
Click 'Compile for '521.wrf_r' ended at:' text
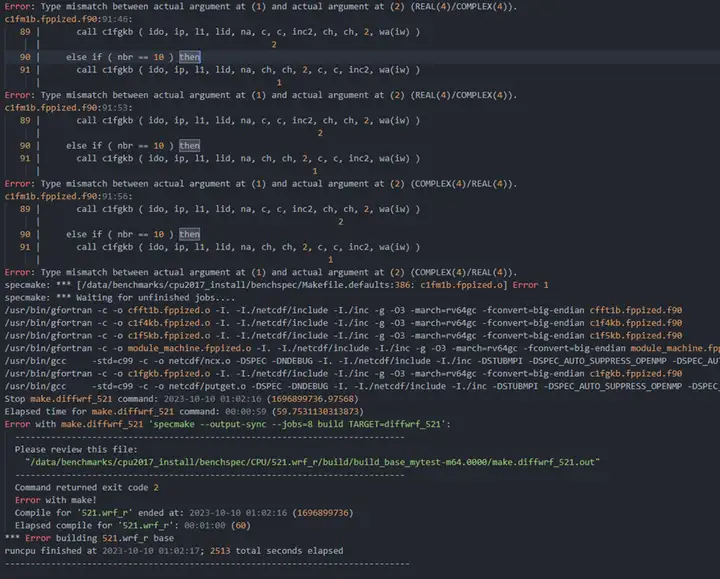pyautogui.click(x=99, y=512)
